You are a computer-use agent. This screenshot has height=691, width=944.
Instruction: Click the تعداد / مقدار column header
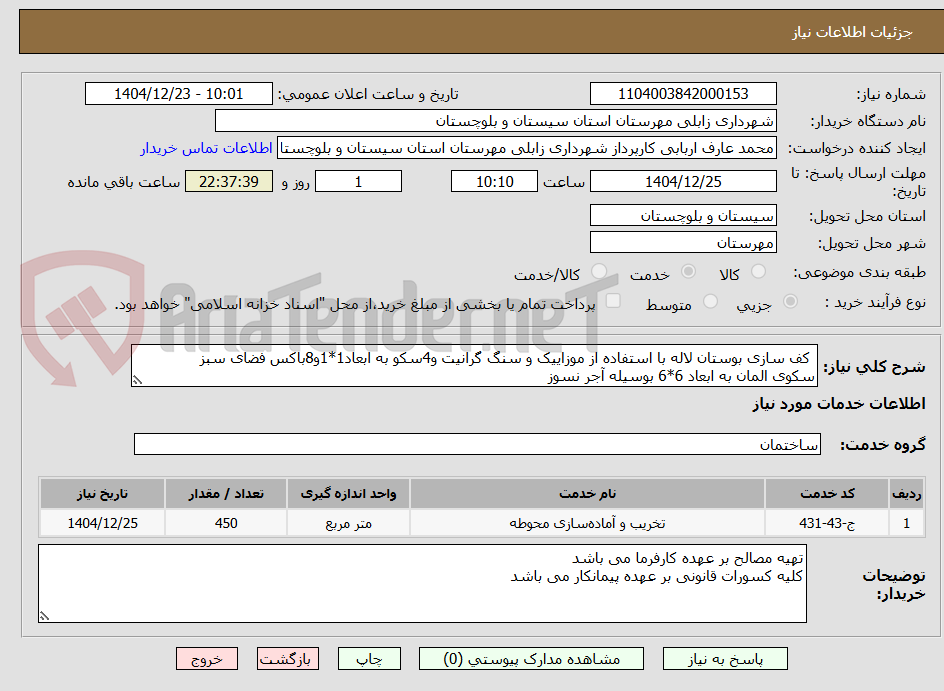tap(226, 494)
